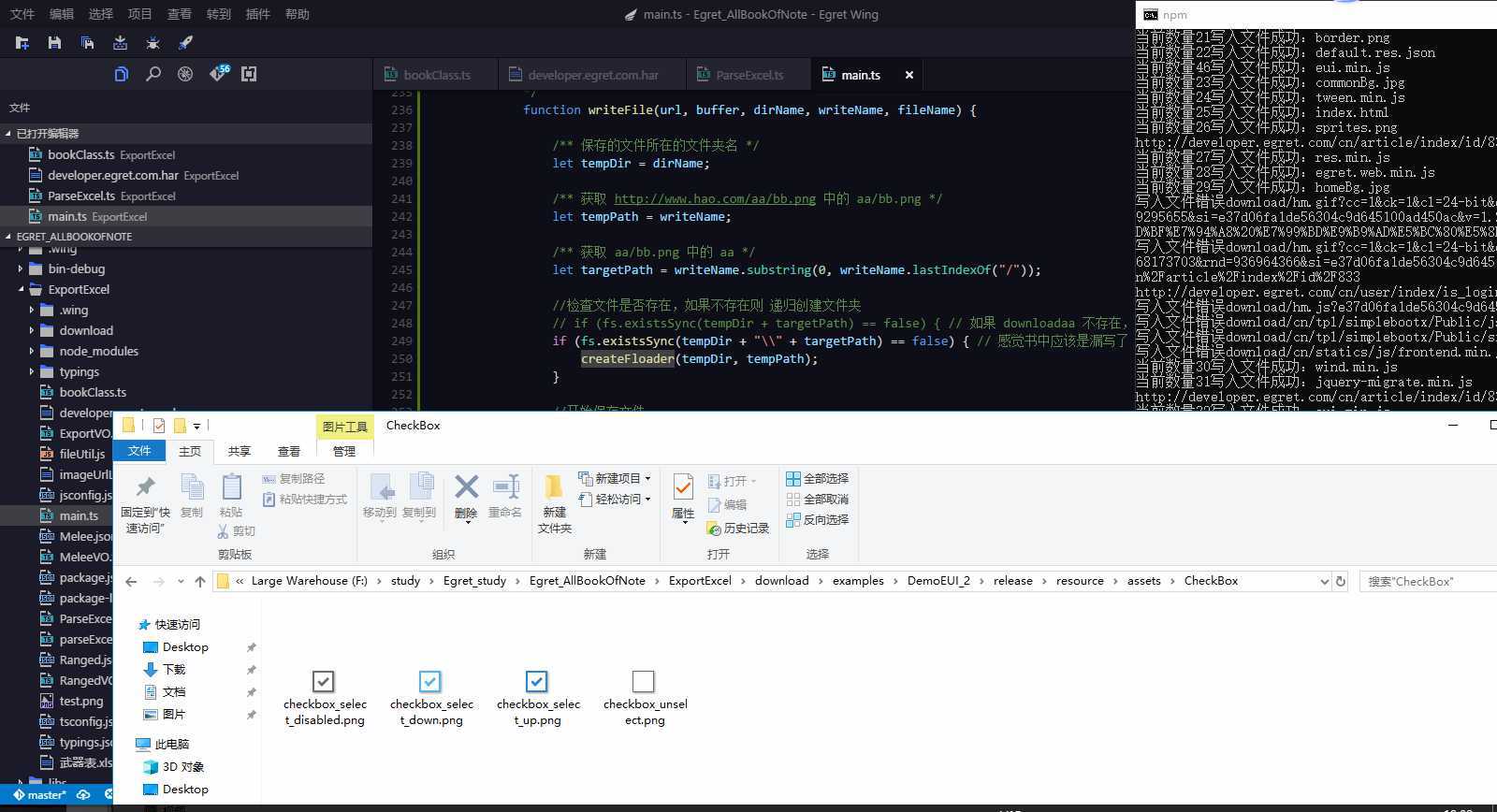Open New Item (新建项目) dropdown
1497x812 pixels.
pos(614,478)
